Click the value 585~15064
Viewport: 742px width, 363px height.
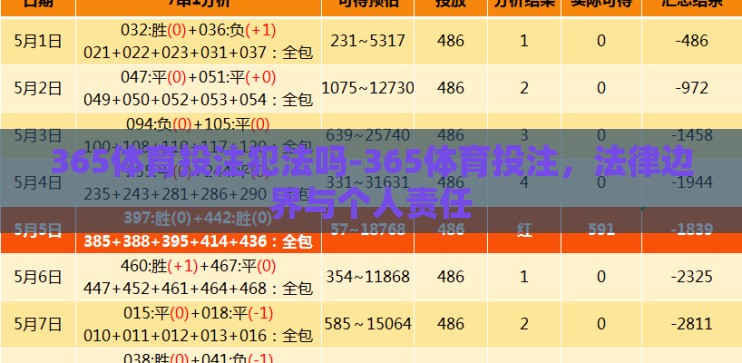coord(368,324)
